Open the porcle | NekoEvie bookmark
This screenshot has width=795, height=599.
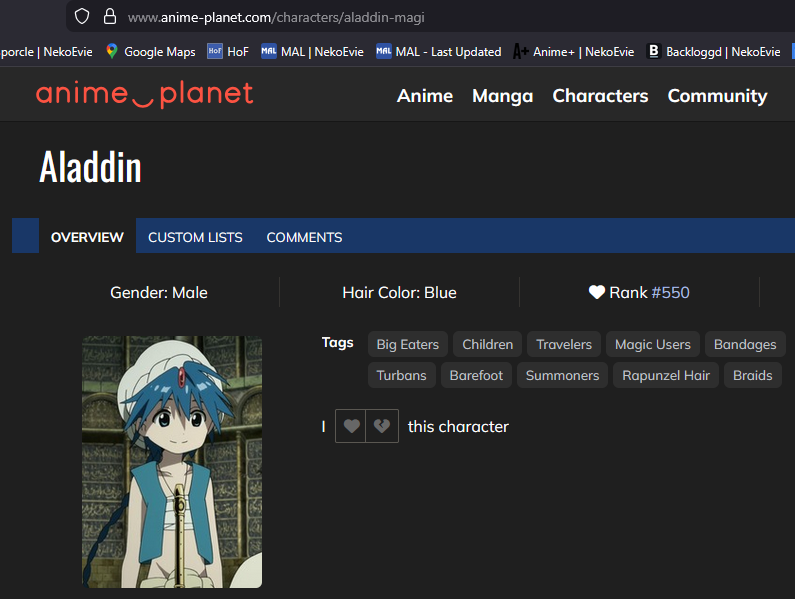pyautogui.click(x=46, y=52)
